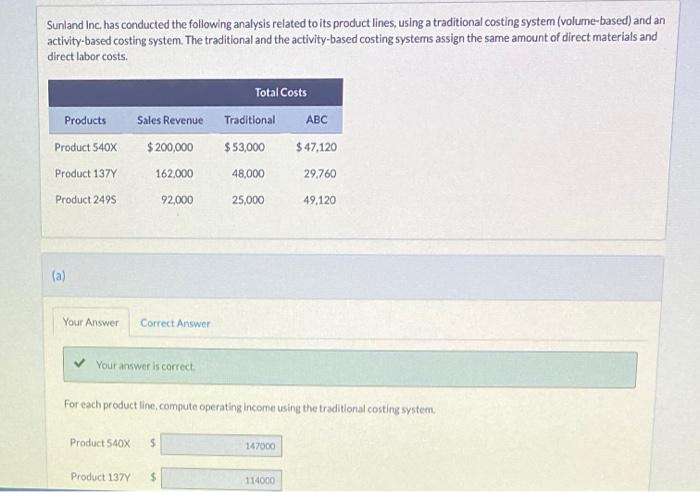
Task: Click the Product 540X table row label
Action: [86, 147]
